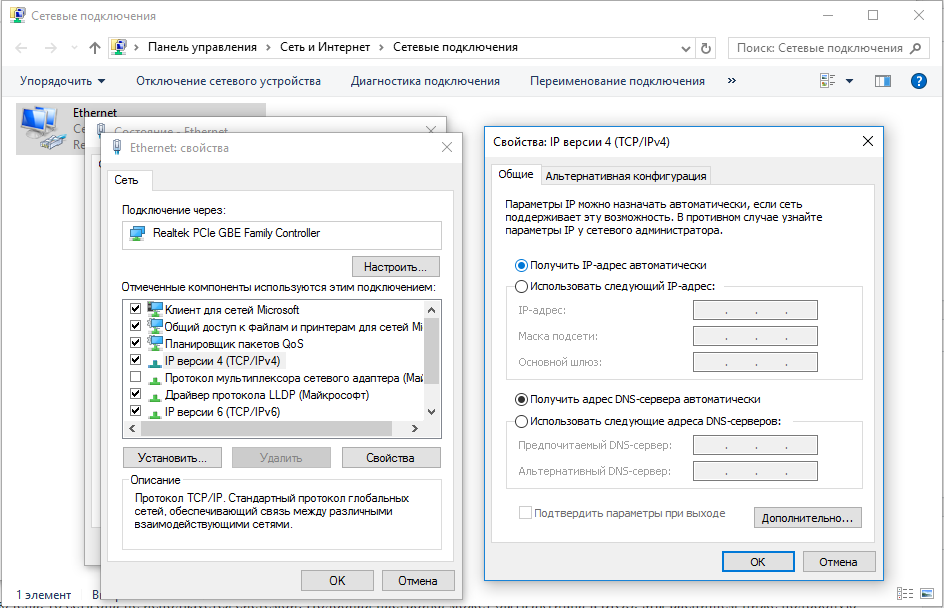Expand chevron after Панель управления breadcrumb
Viewport: 944px width, 608px height.
(269, 48)
